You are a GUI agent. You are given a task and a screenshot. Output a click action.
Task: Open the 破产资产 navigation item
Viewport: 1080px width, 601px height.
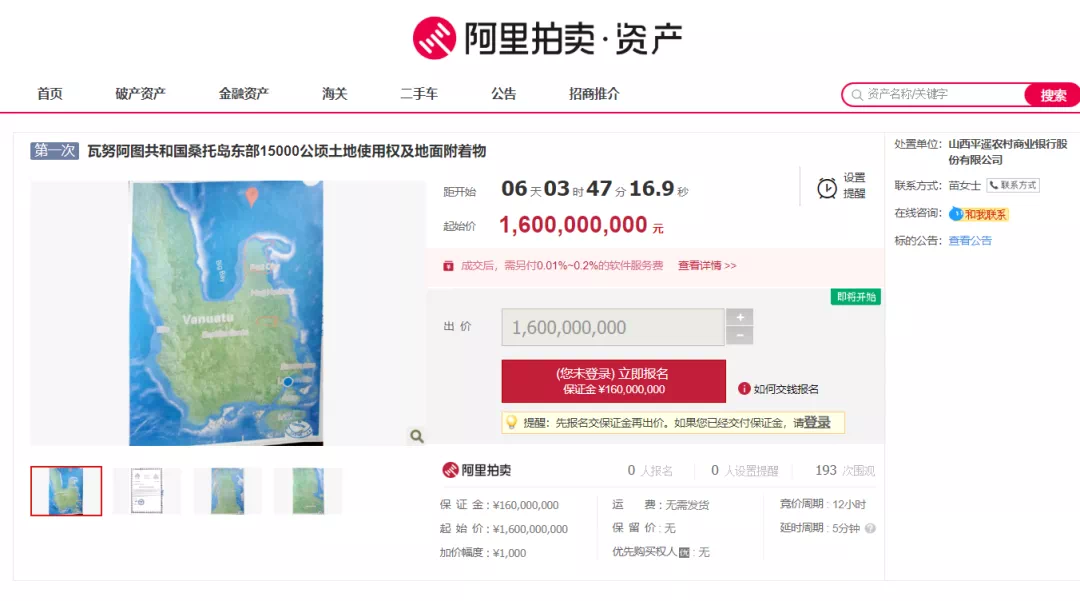(141, 94)
